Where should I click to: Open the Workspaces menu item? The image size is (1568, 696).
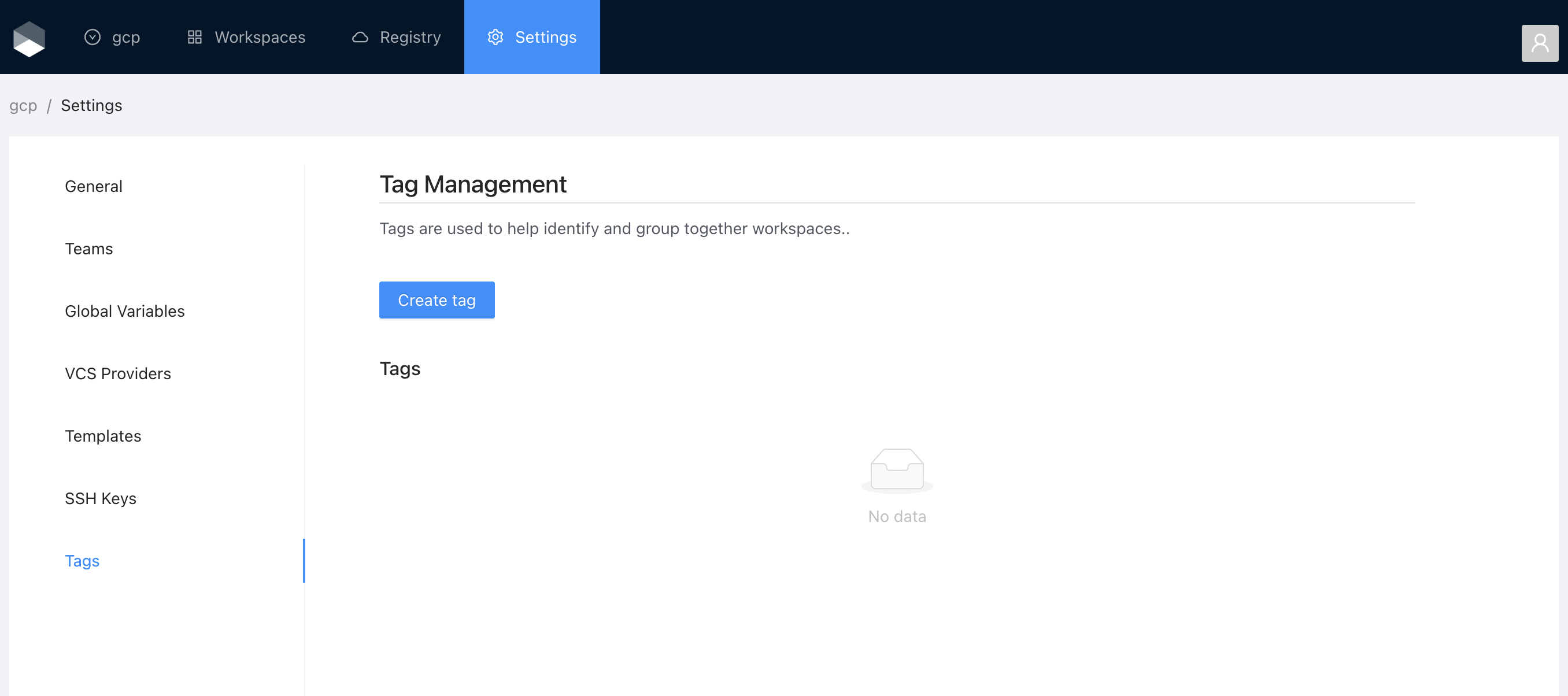(x=260, y=37)
